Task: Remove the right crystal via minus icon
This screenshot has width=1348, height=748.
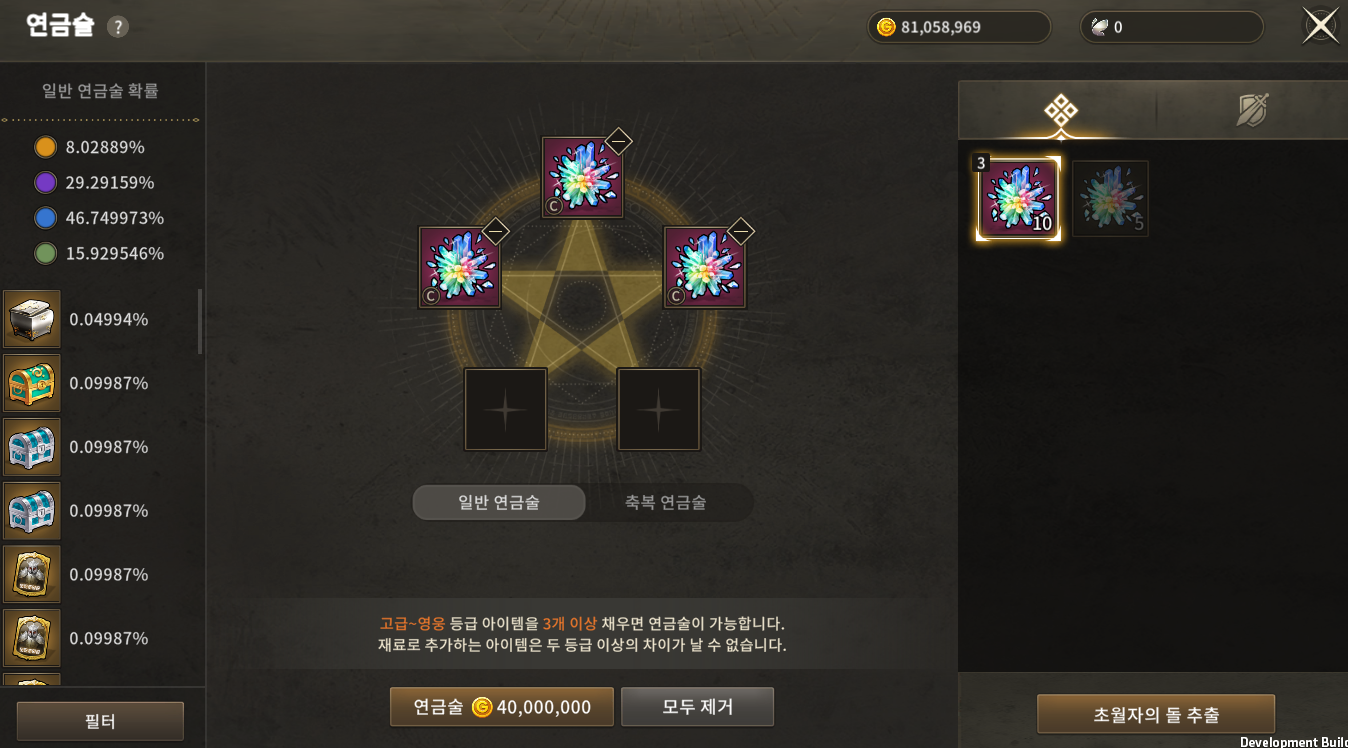Action: (x=741, y=232)
